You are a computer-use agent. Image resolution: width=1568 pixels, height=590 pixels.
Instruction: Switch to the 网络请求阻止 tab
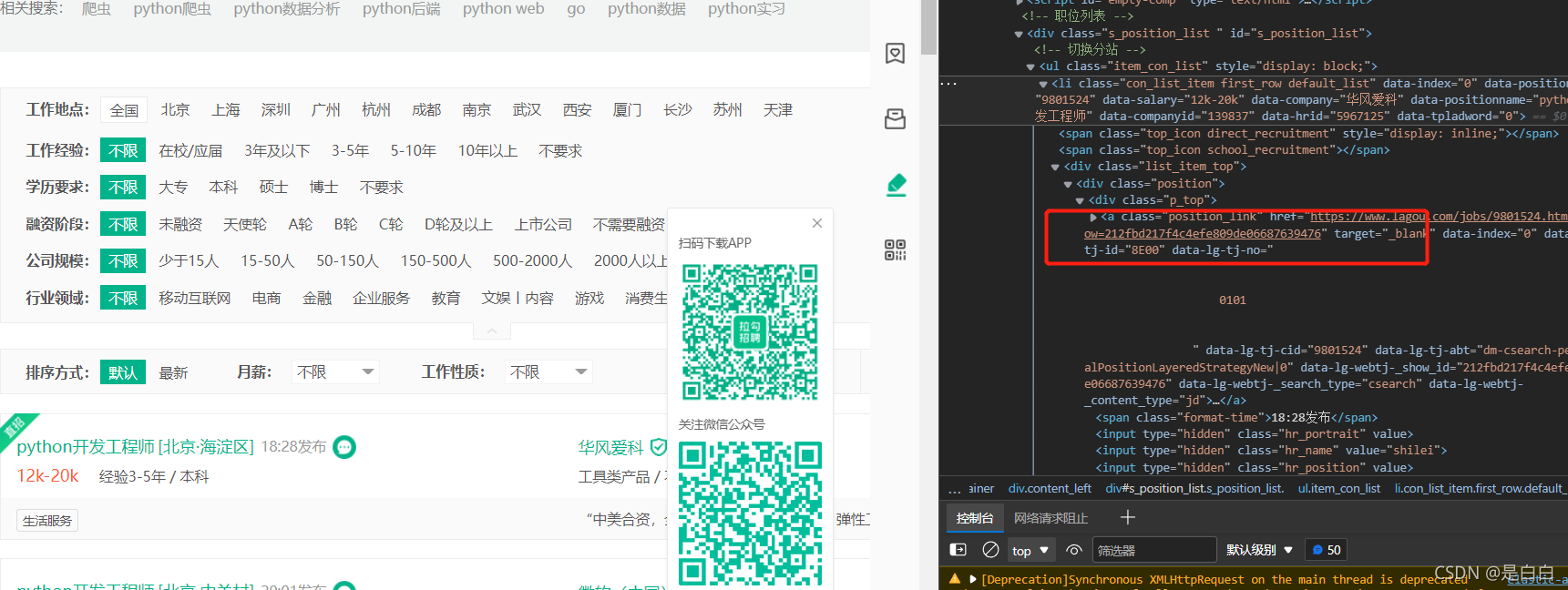[x=1050, y=518]
